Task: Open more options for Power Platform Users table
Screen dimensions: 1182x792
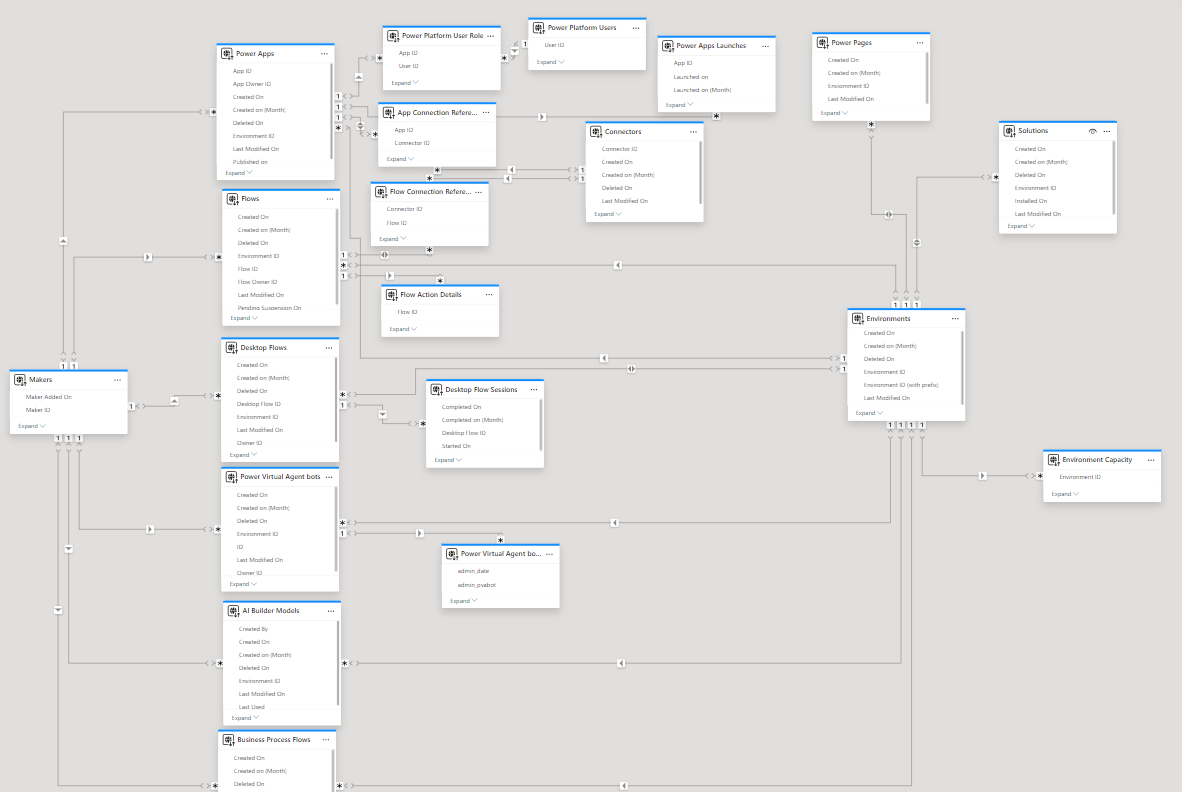Action: (635, 28)
